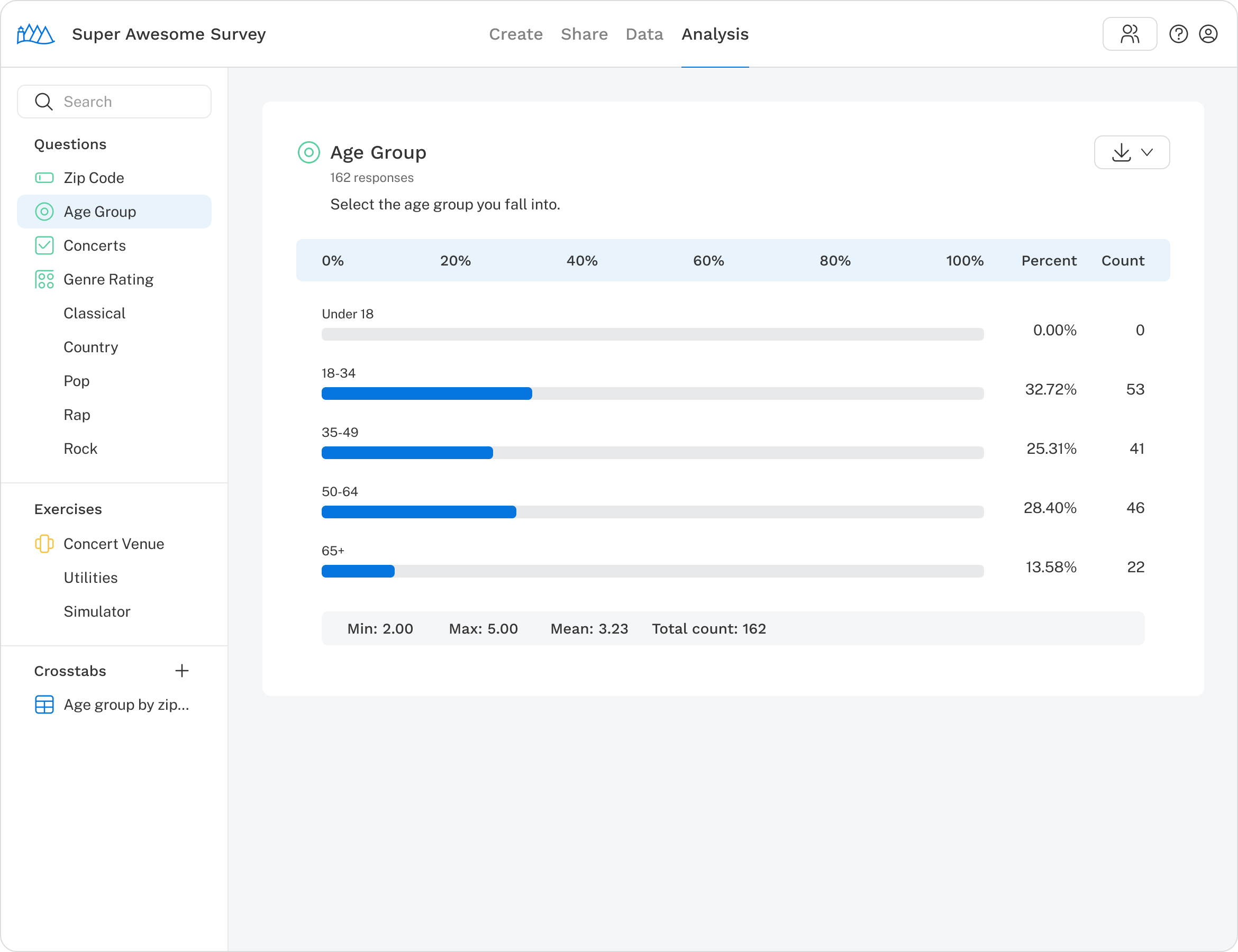Image resolution: width=1238 pixels, height=952 pixels.
Task: Click the 50-64 progress bar
Action: point(652,512)
